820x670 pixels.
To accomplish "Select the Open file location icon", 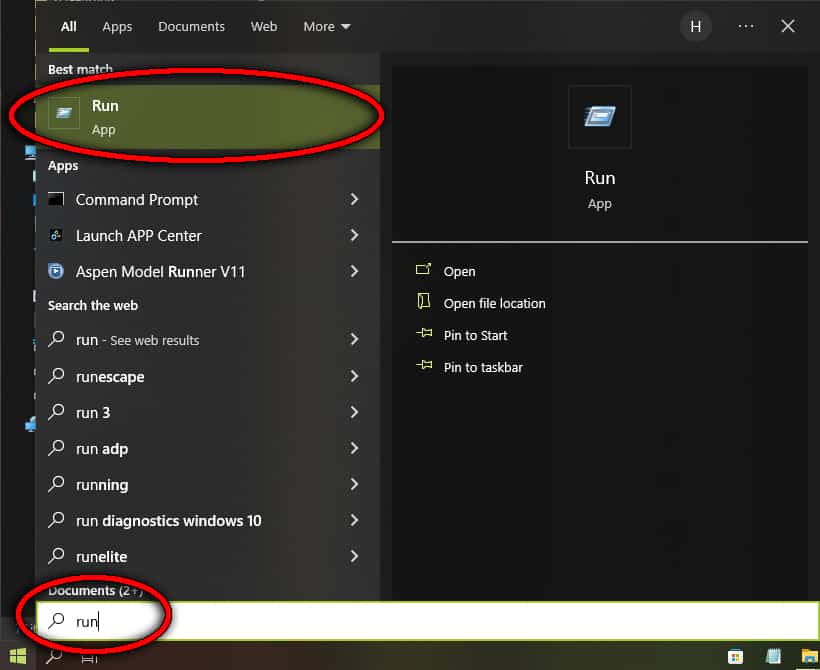I will click(x=423, y=303).
